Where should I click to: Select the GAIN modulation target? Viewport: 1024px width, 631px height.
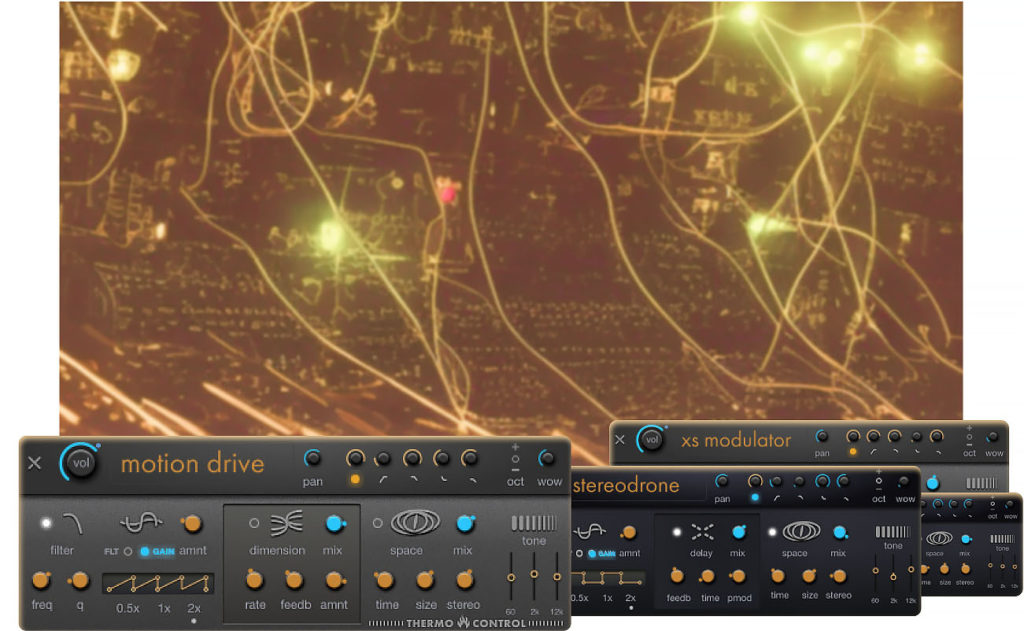click(145, 551)
